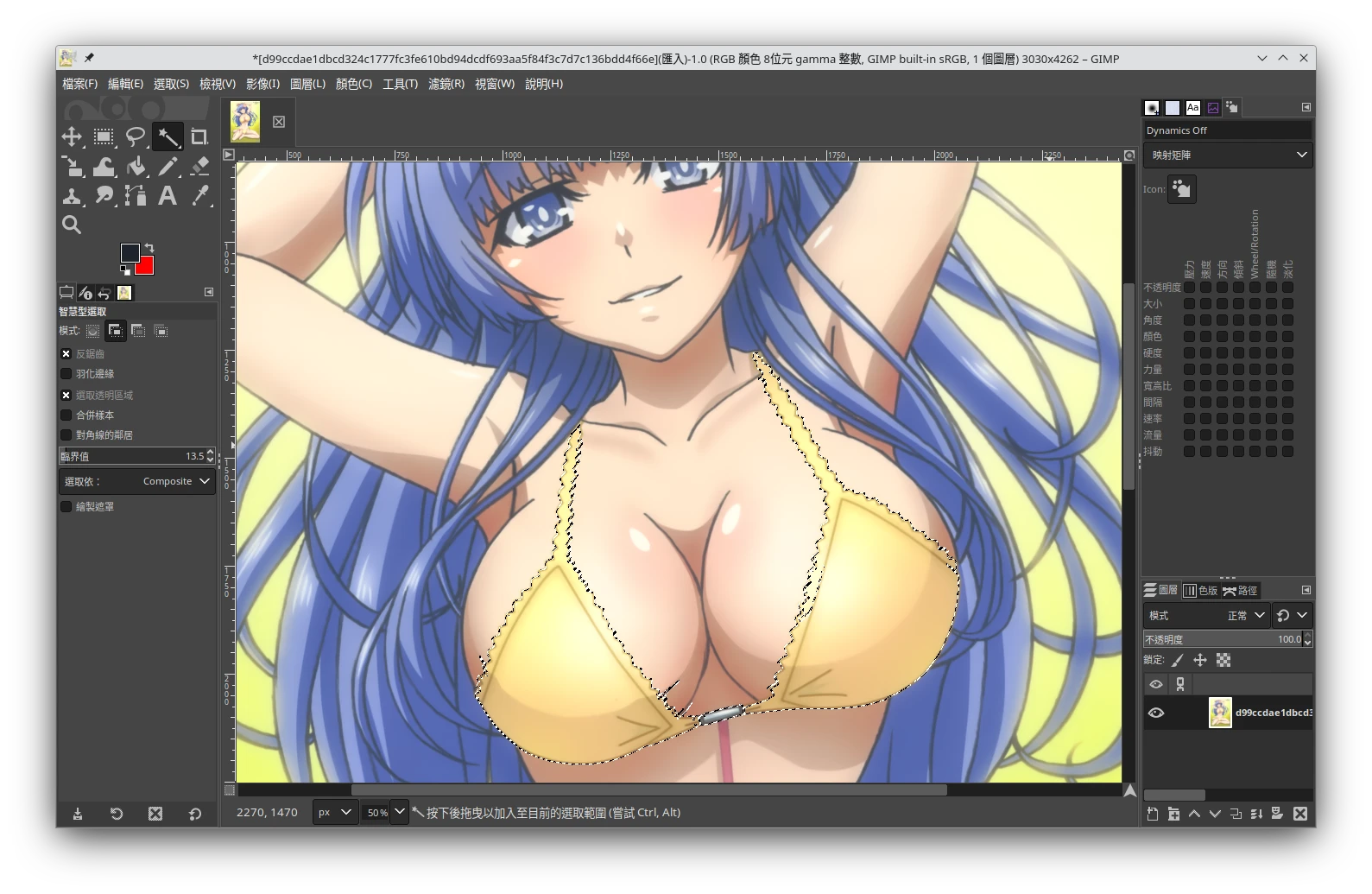Click the foreground color swatch
Image resolution: width=1372 pixels, height=894 pixels.
[130, 252]
